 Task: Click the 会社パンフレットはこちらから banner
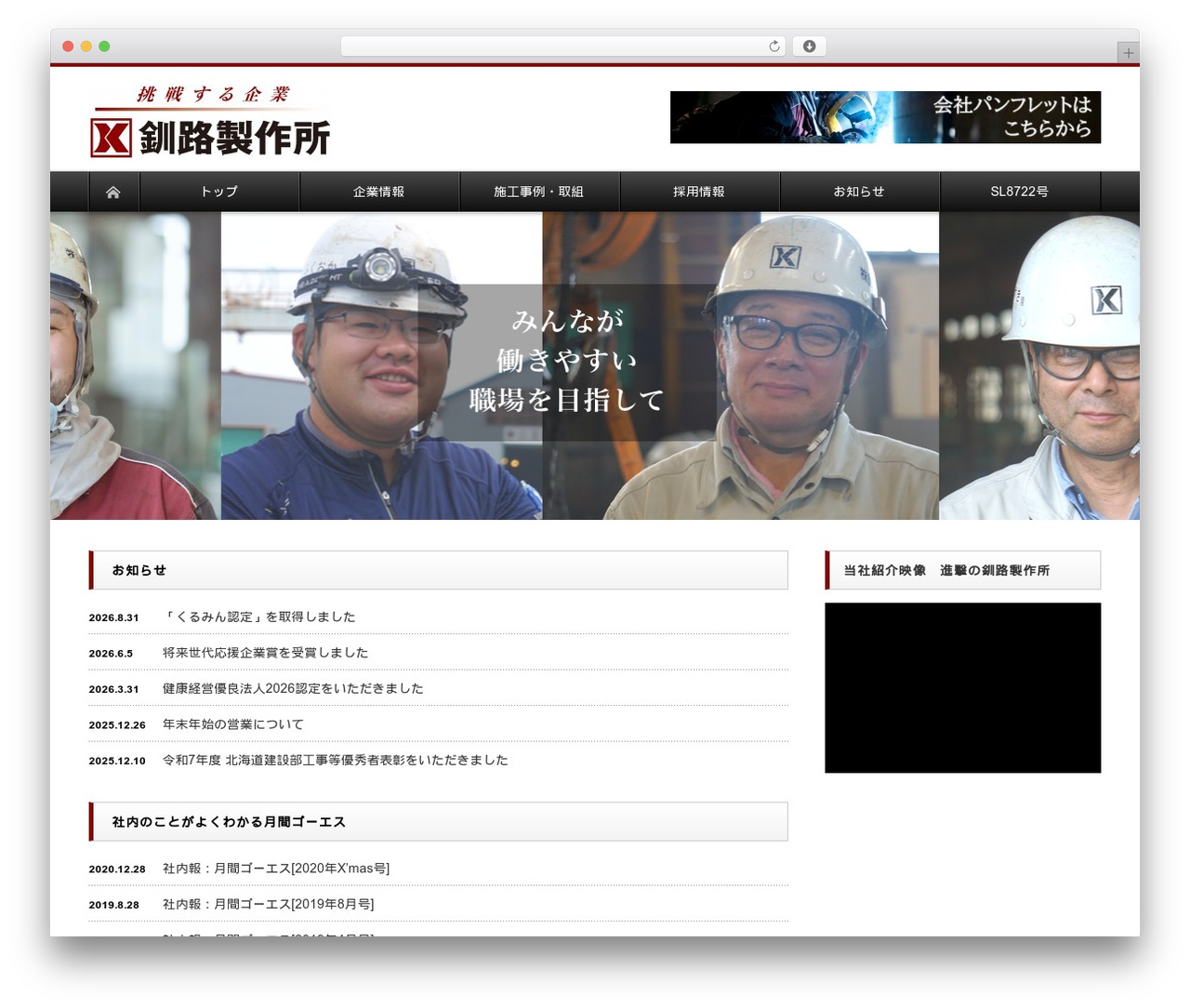(x=885, y=117)
